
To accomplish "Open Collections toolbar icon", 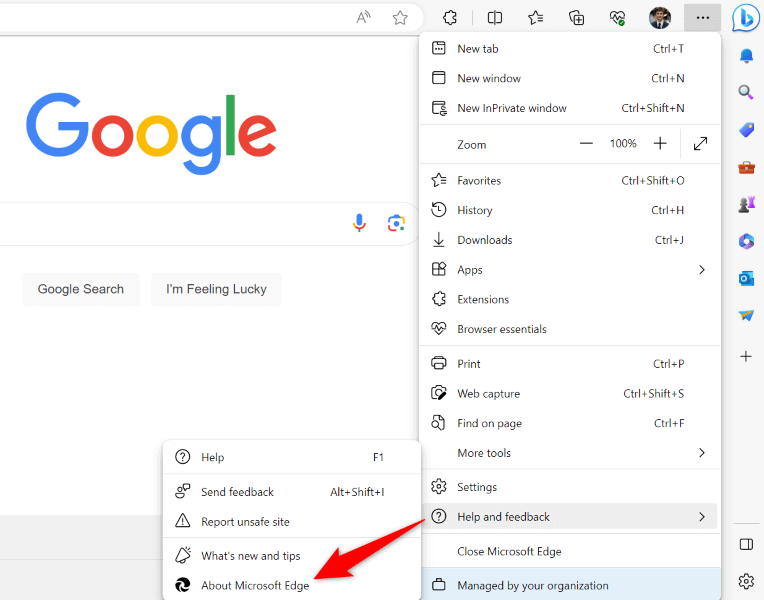I will (x=576, y=18).
